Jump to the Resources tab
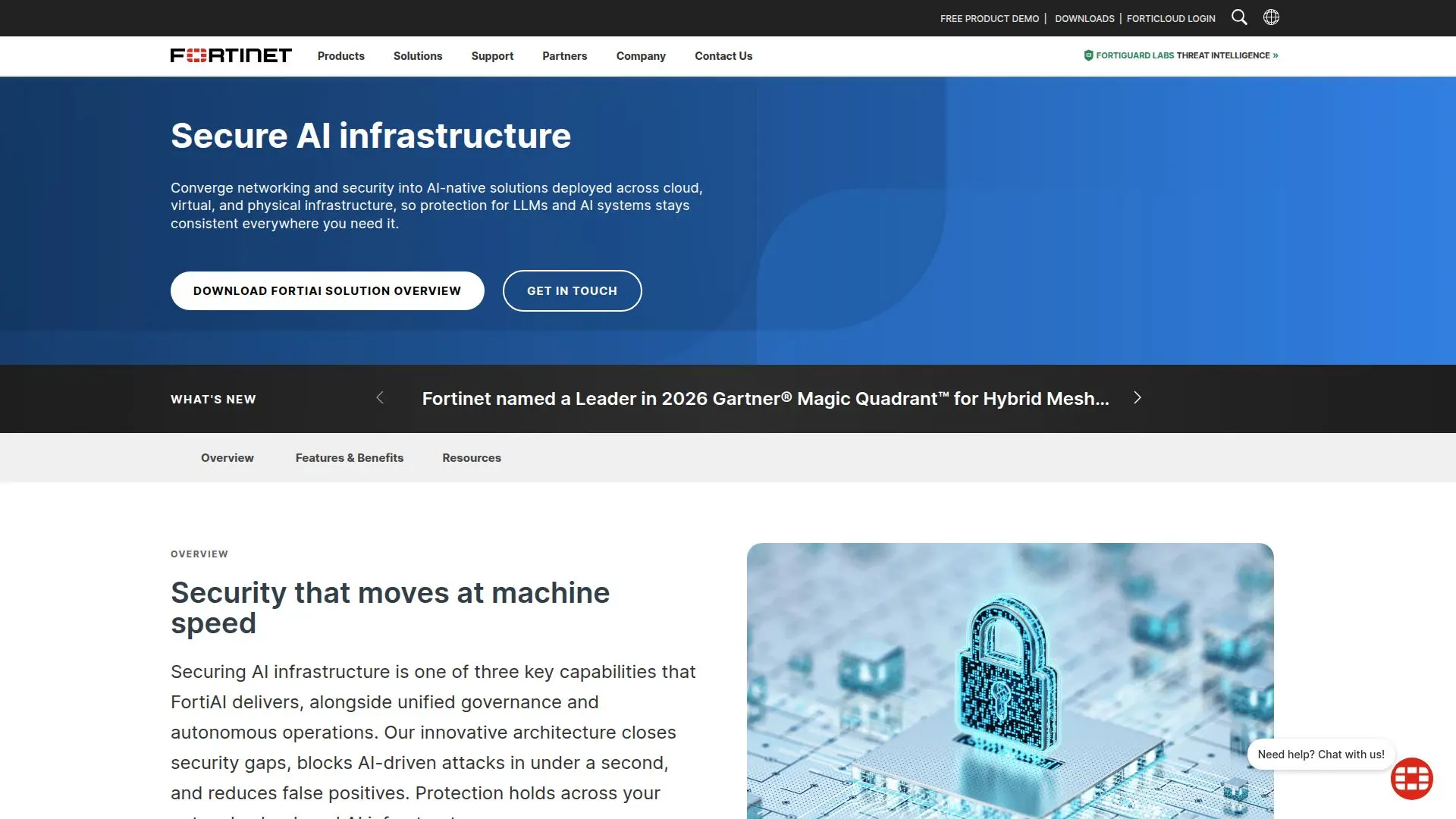 472,458
